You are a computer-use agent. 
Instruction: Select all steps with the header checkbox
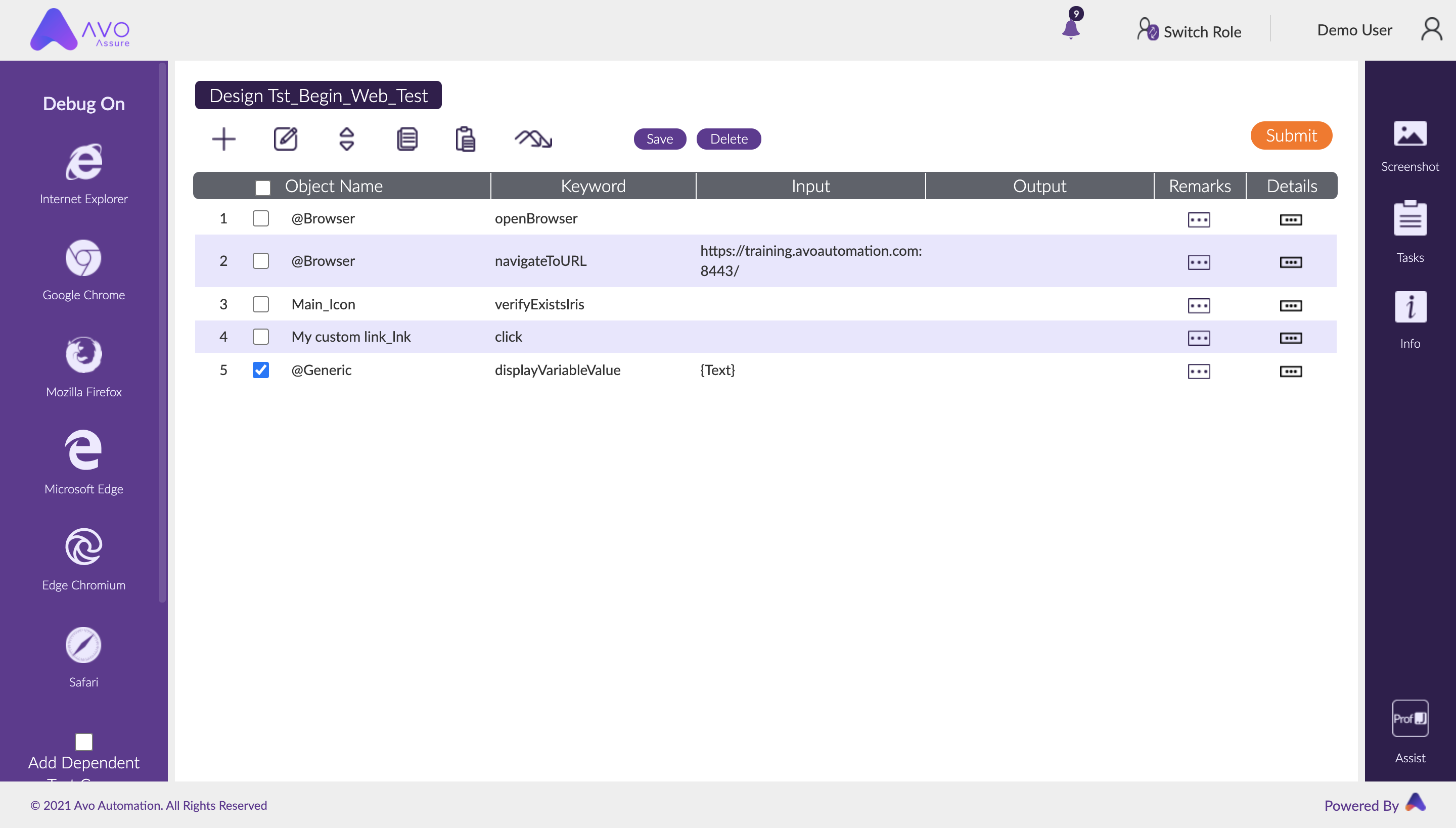point(262,187)
